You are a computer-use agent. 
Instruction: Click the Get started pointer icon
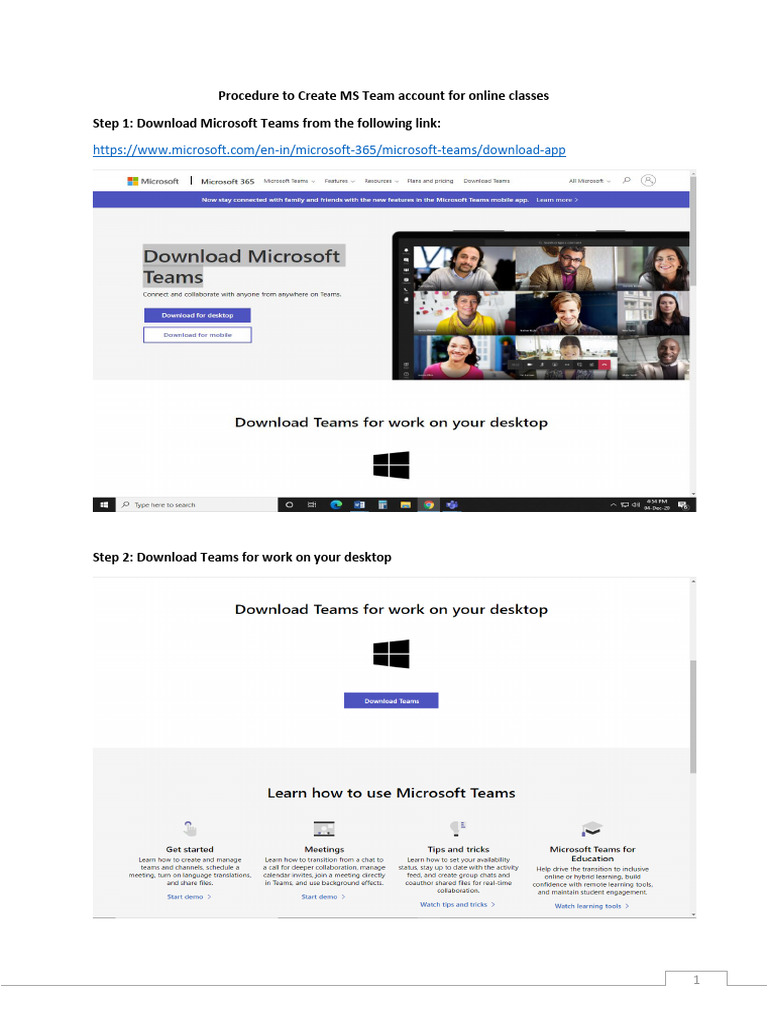pyautogui.click(x=189, y=829)
